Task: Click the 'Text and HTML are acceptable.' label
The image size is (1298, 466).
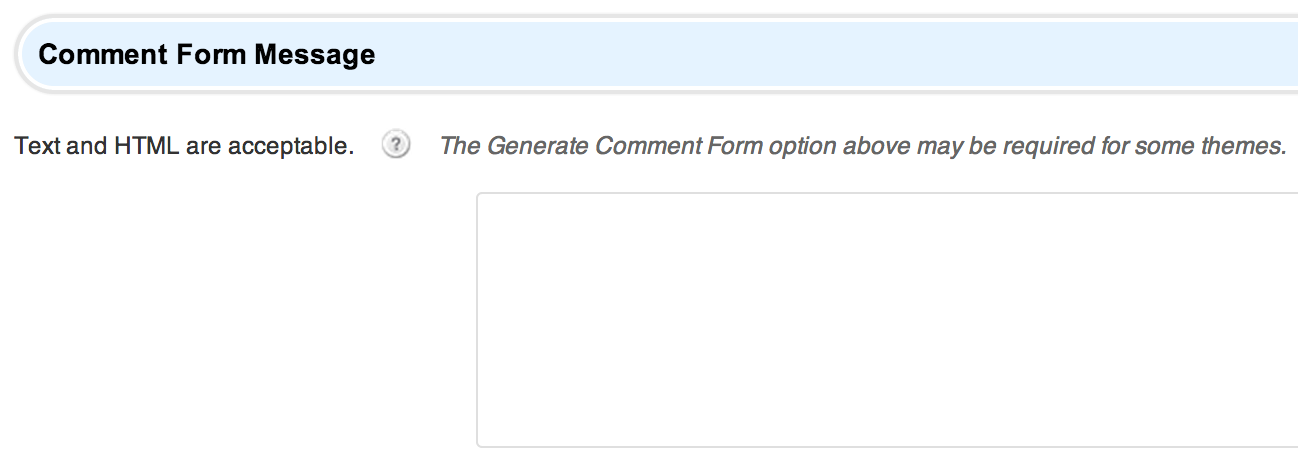Action: [185, 146]
